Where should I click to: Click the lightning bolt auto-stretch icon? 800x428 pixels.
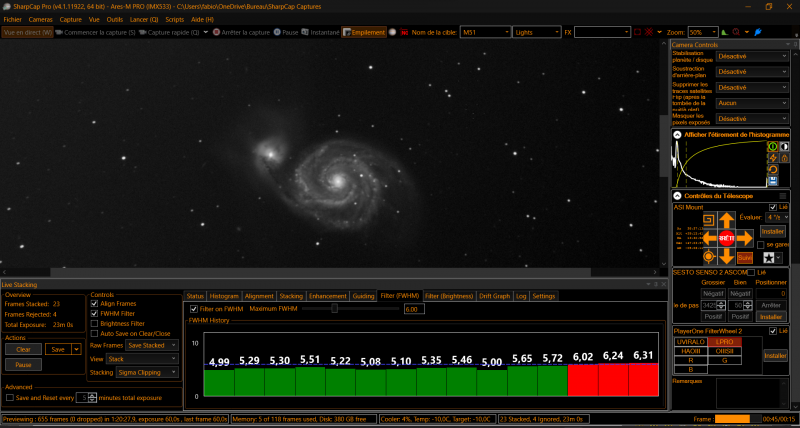(773, 158)
